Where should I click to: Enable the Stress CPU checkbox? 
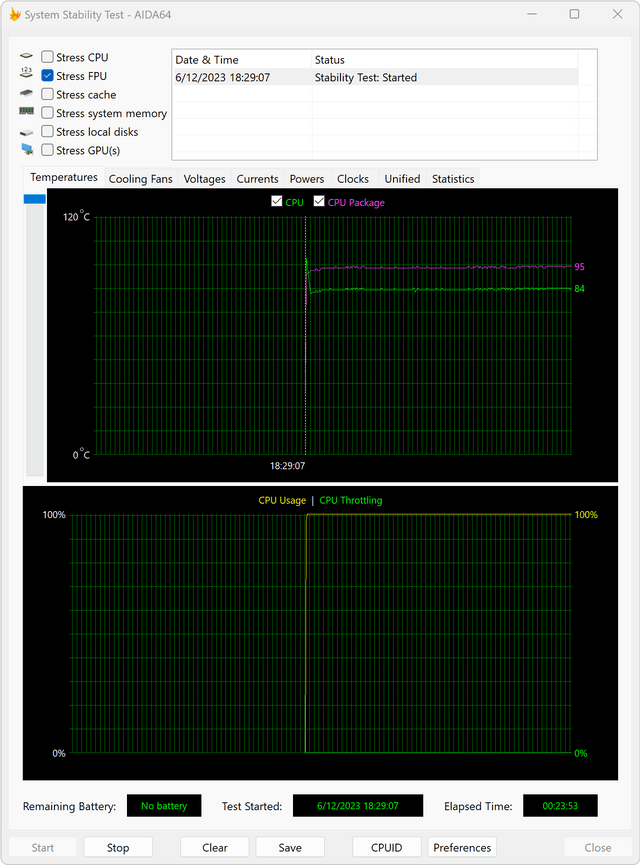[47, 57]
